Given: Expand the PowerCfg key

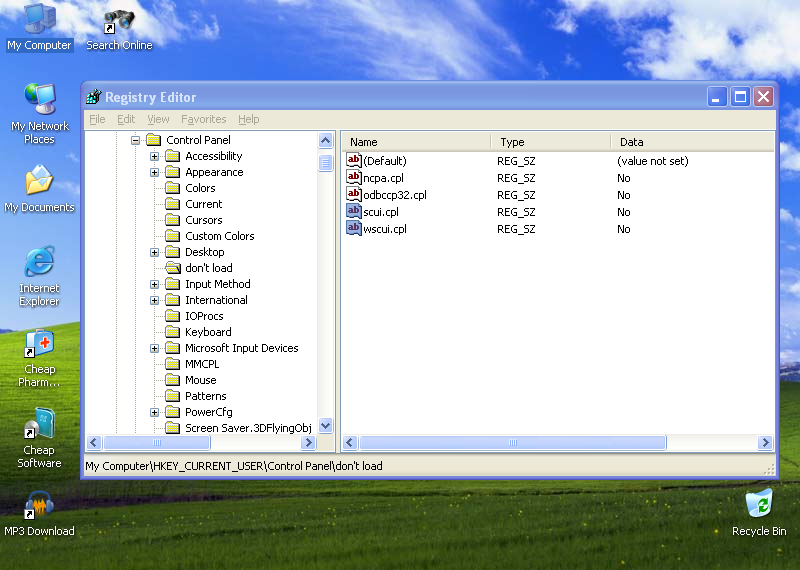Looking at the screenshot, I should pos(154,412).
